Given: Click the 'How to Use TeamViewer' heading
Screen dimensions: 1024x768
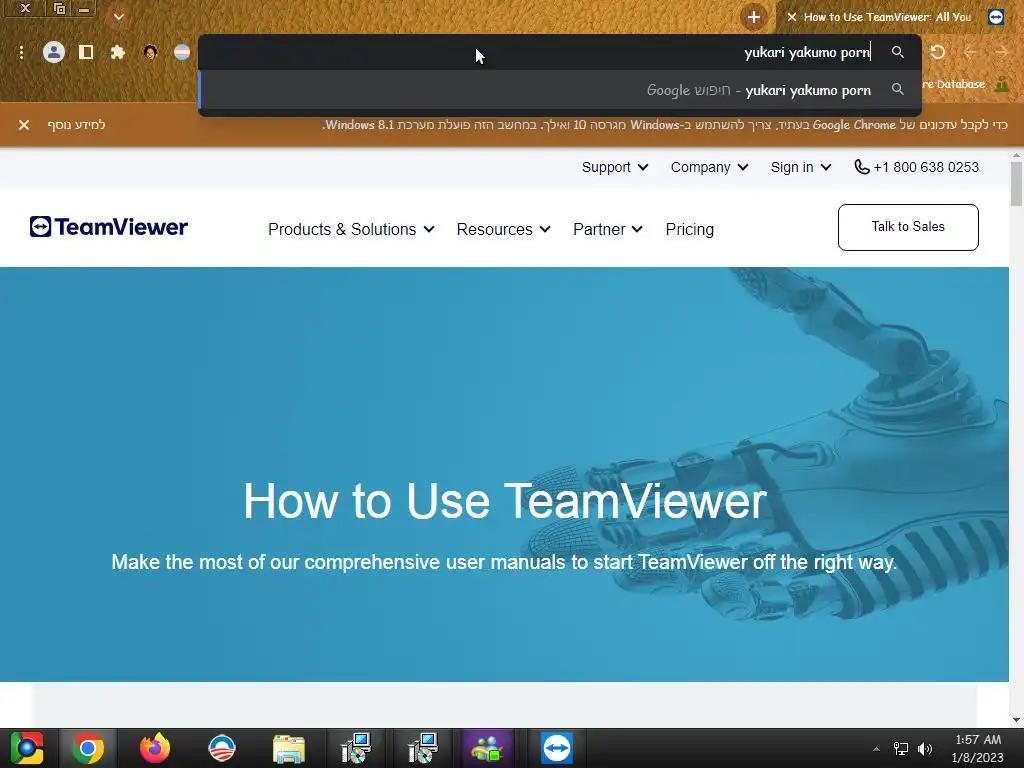Looking at the screenshot, I should [505, 501].
